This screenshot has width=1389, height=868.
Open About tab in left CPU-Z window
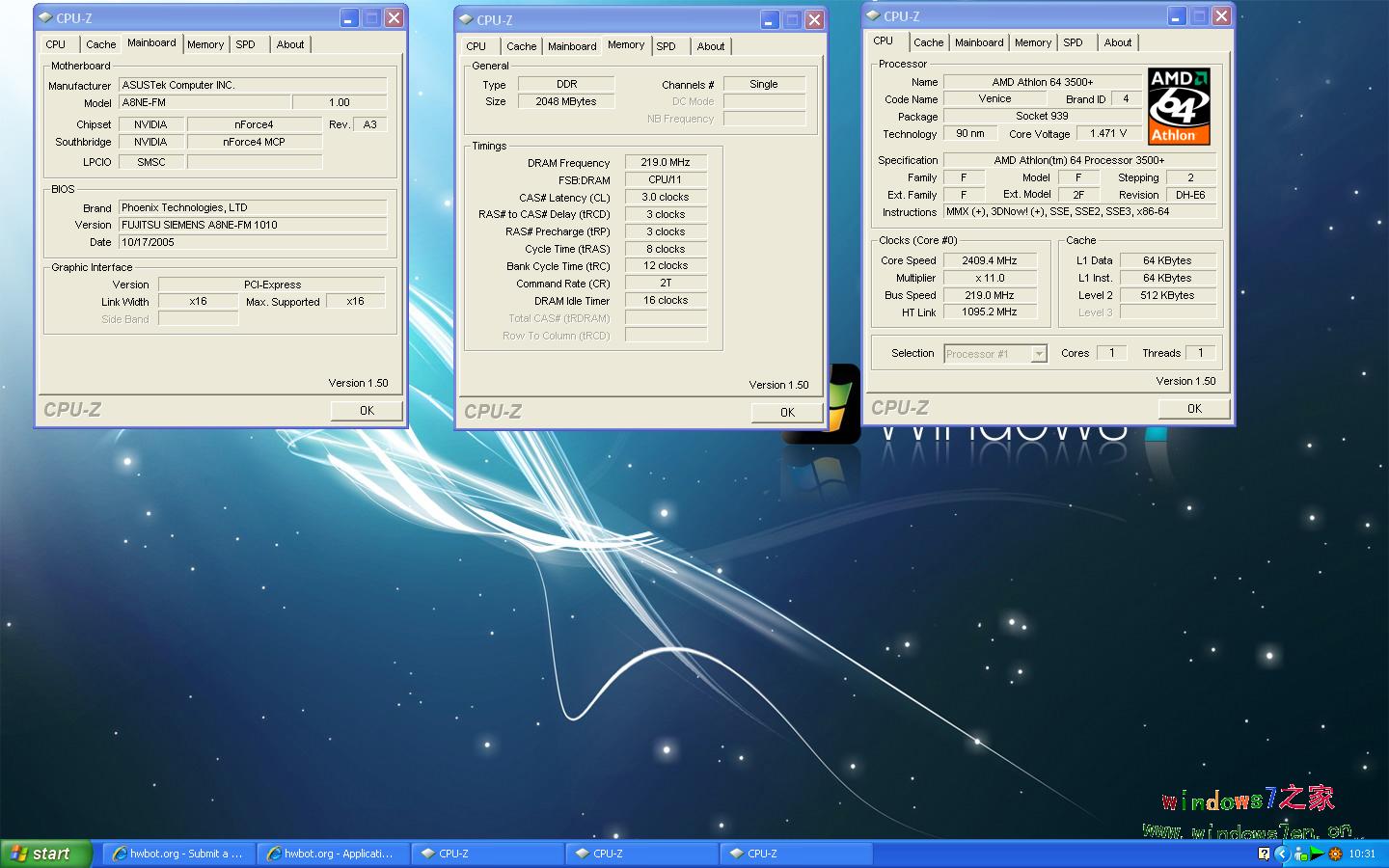coord(290,44)
